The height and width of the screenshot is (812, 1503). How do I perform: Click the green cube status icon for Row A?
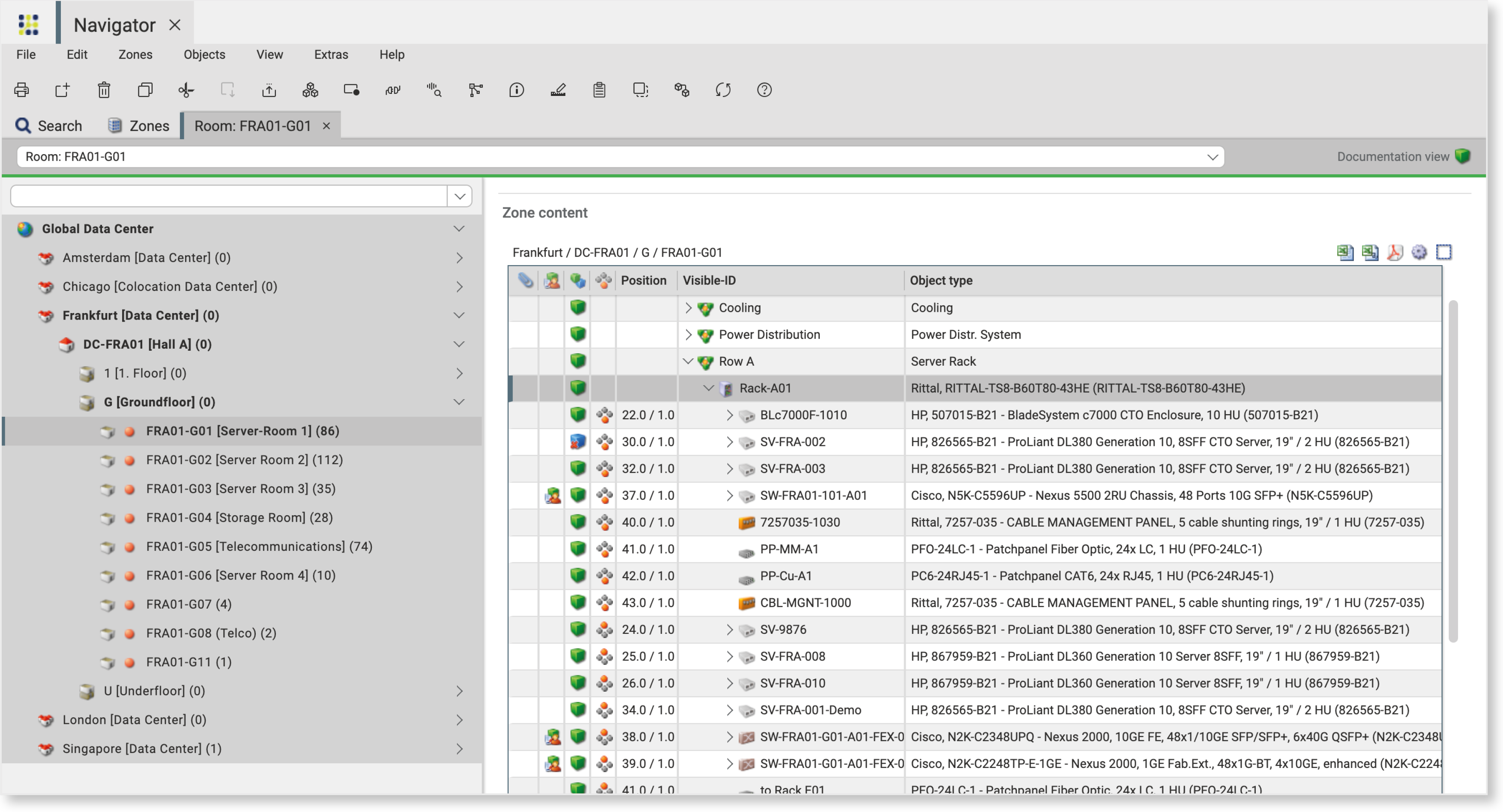click(578, 361)
